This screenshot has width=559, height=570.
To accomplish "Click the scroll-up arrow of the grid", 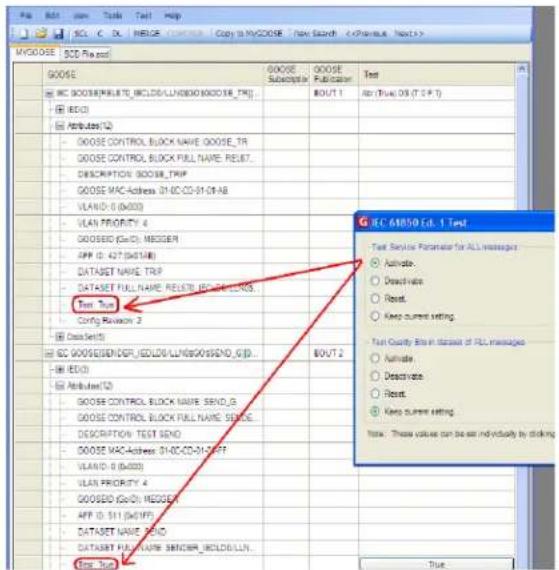I will (522, 68).
